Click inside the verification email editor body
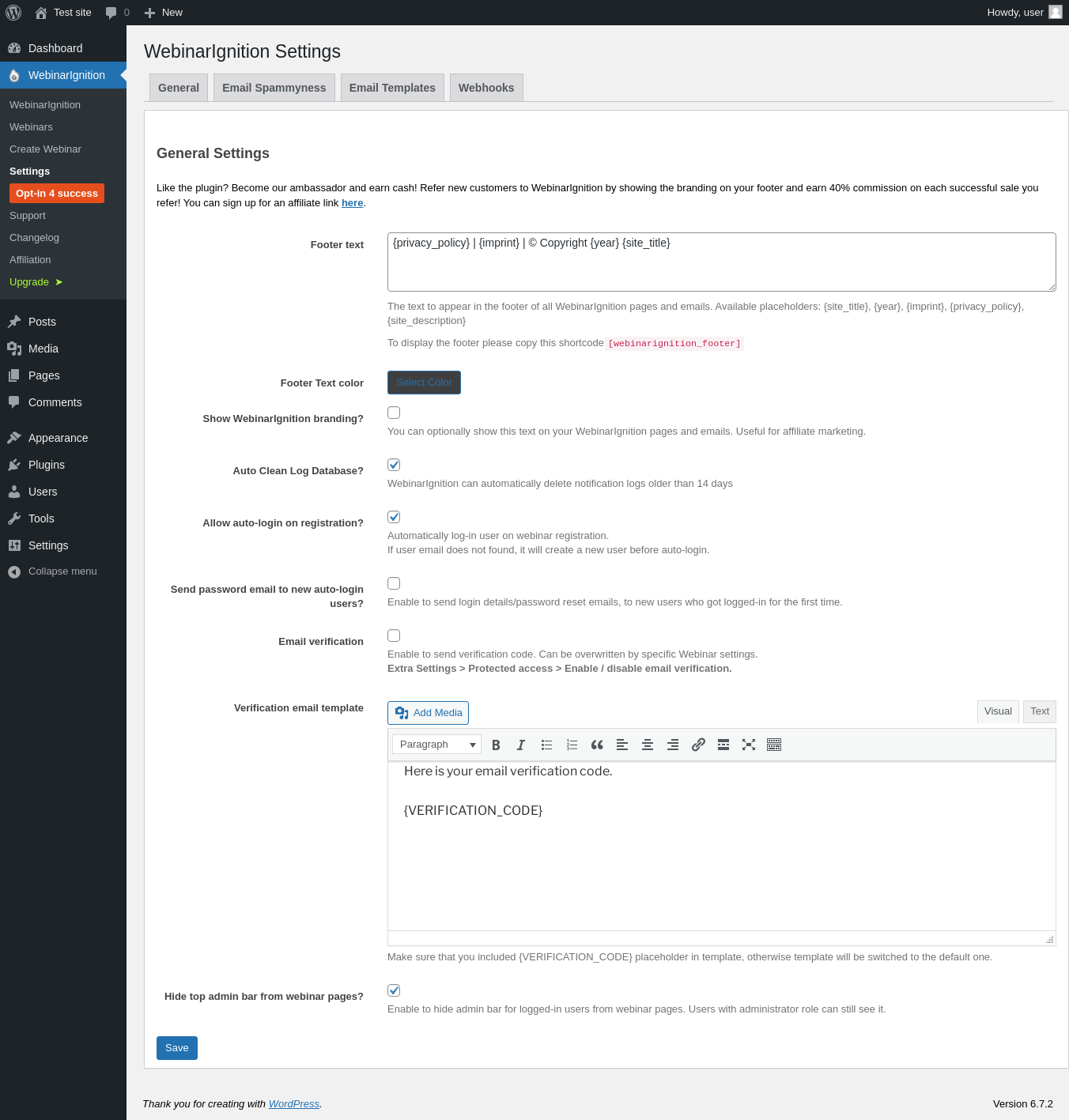The image size is (1069, 1120). [722, 846]
